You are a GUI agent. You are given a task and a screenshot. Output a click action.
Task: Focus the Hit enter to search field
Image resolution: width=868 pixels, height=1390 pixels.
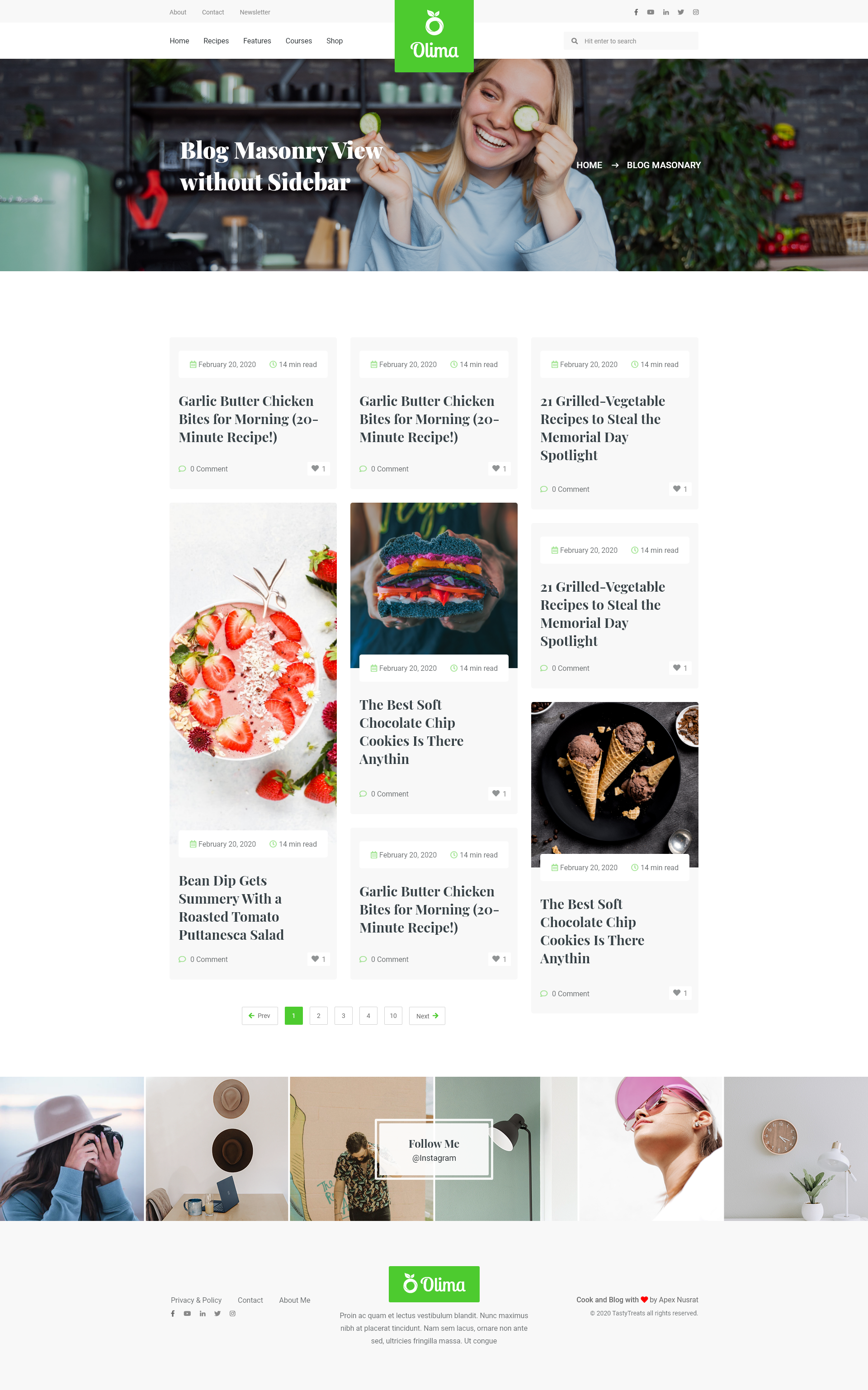point(631,41)
